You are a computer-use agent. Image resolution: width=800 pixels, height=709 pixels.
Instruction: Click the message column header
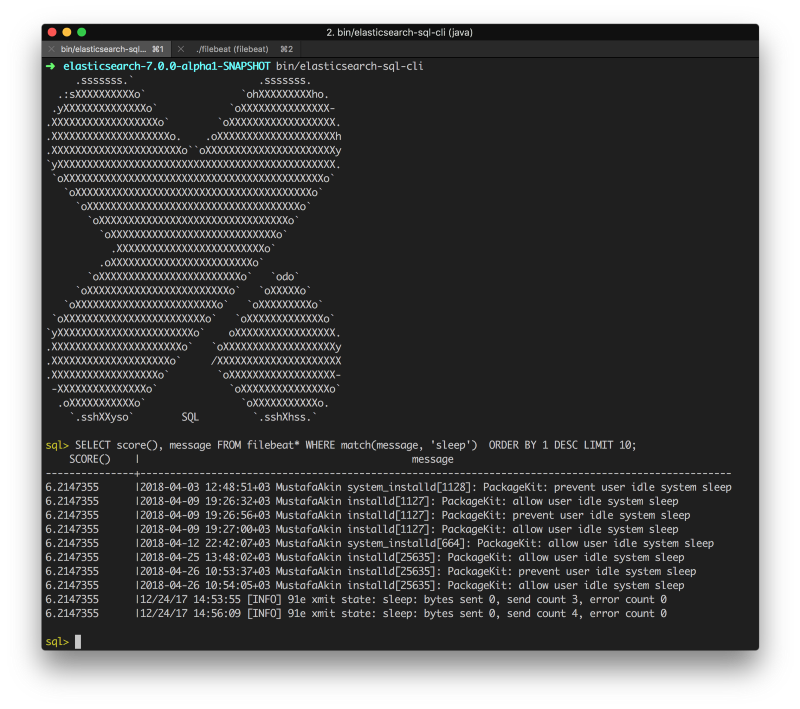coord(432,459)
